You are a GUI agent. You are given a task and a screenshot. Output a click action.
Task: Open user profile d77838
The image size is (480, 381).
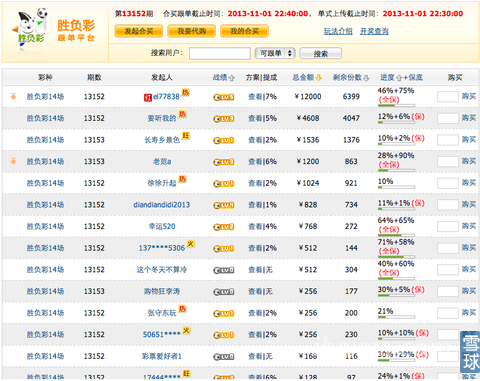166,97
